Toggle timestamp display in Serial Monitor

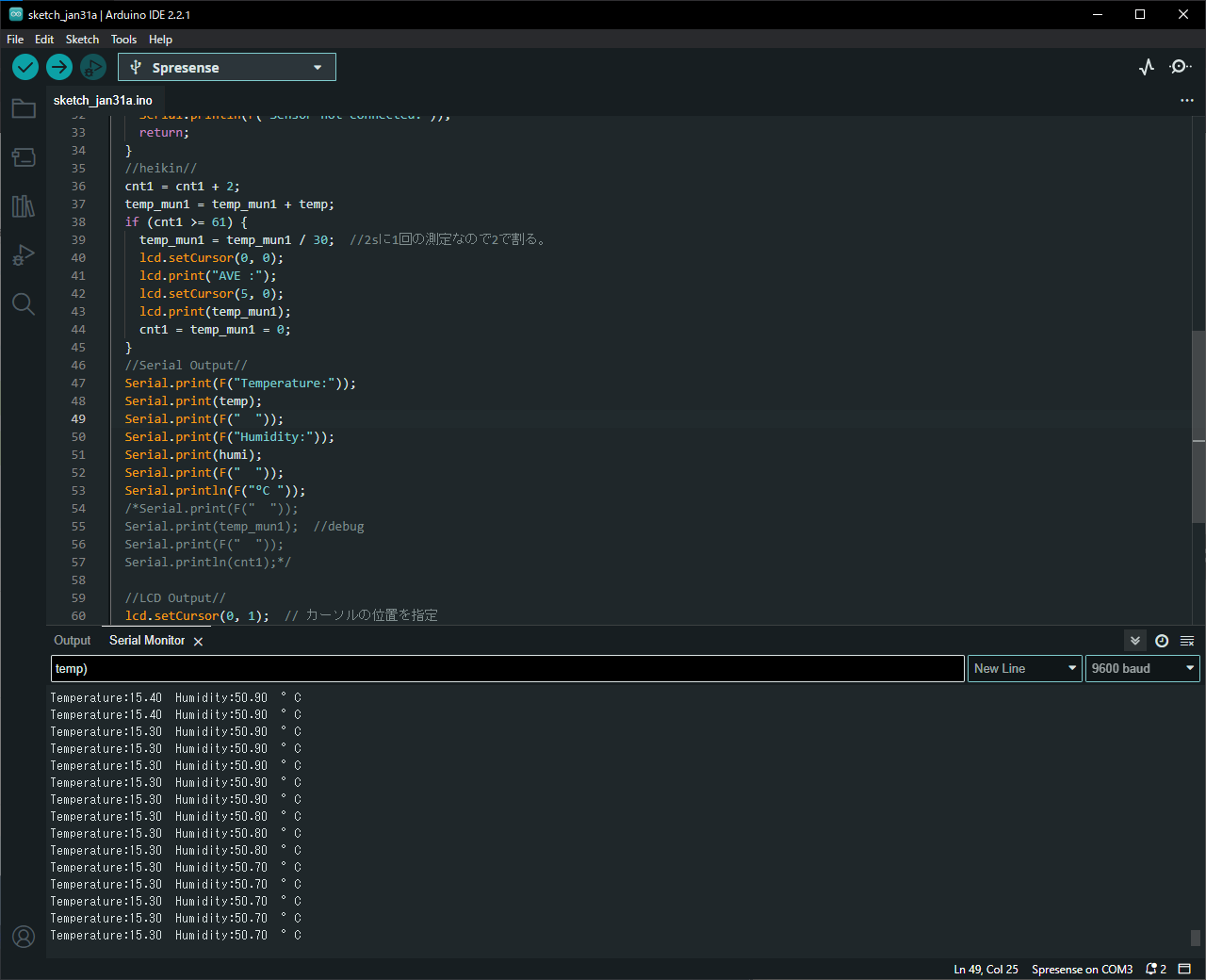[1162, 641]
